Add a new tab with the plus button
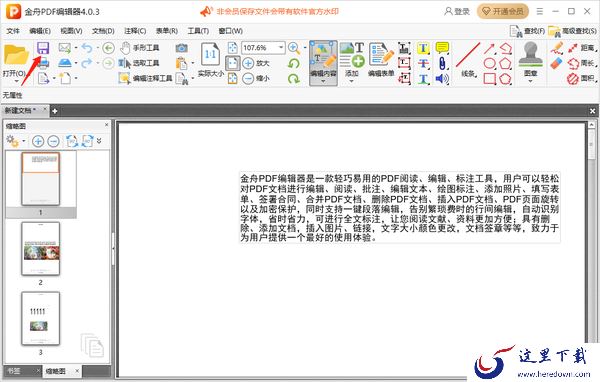Viewport: 600px width, 382px height. (55, 111)
